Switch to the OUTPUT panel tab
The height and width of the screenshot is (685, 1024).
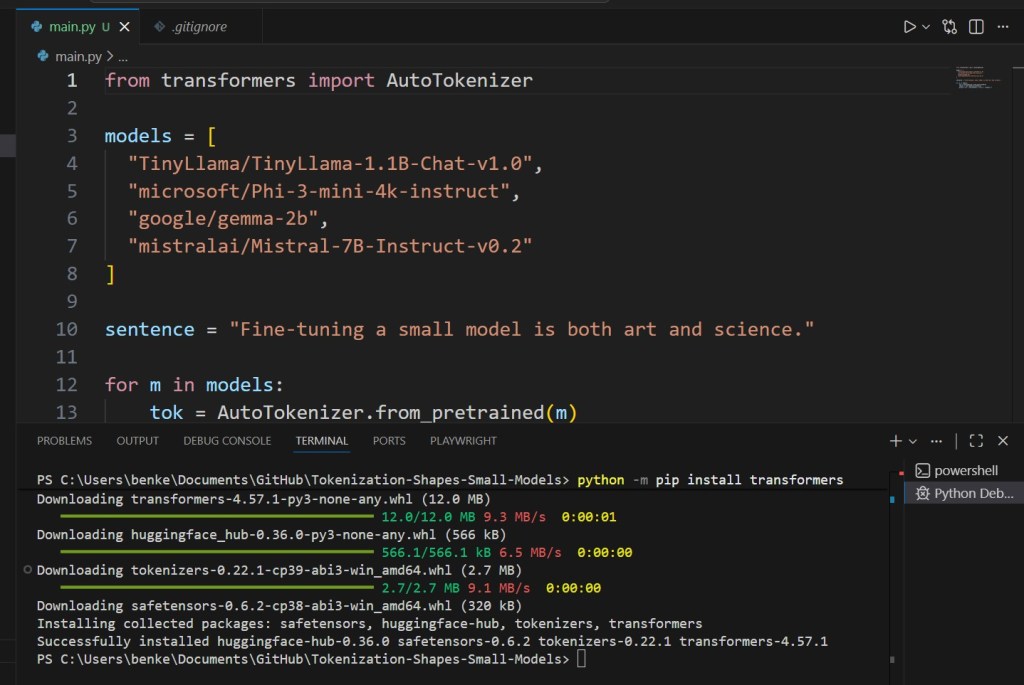(137, 440)
